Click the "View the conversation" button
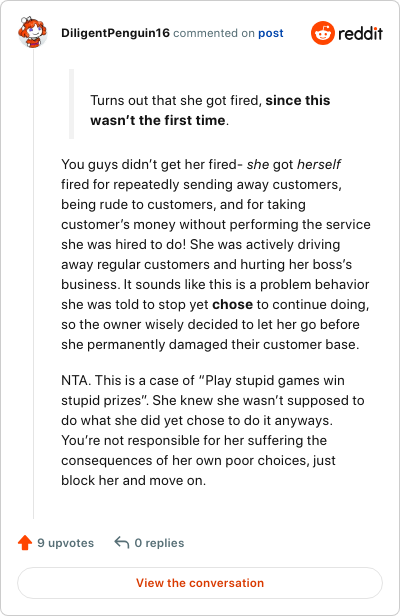This screenshot has width=400, height=616. point(200,583)
